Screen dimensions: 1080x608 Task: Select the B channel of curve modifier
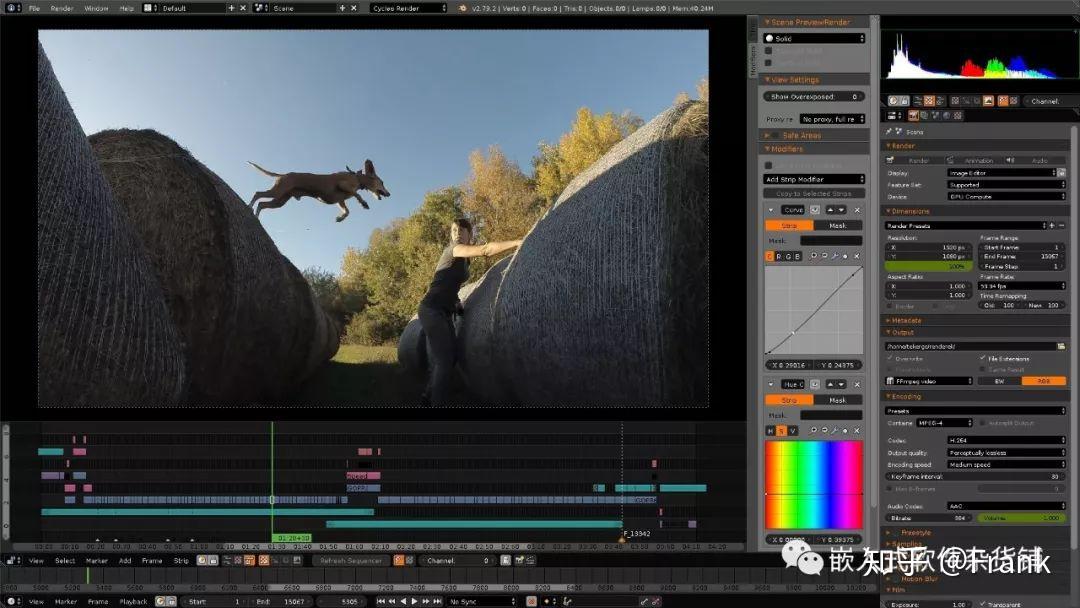[798, 256]
